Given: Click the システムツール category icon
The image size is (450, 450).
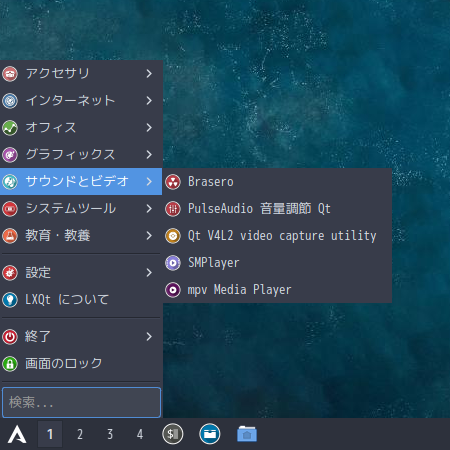Looking at the screenshot, I should [10, 209].
